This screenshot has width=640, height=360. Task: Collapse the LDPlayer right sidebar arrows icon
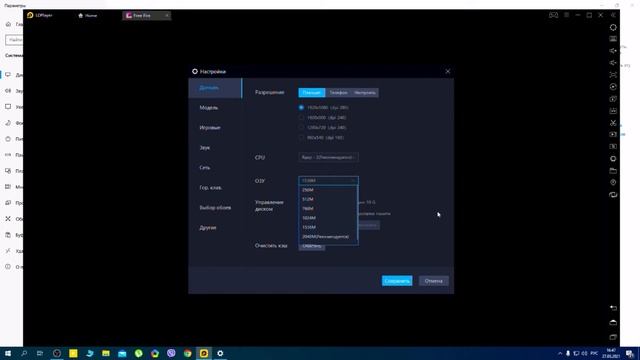coord(613,15)
